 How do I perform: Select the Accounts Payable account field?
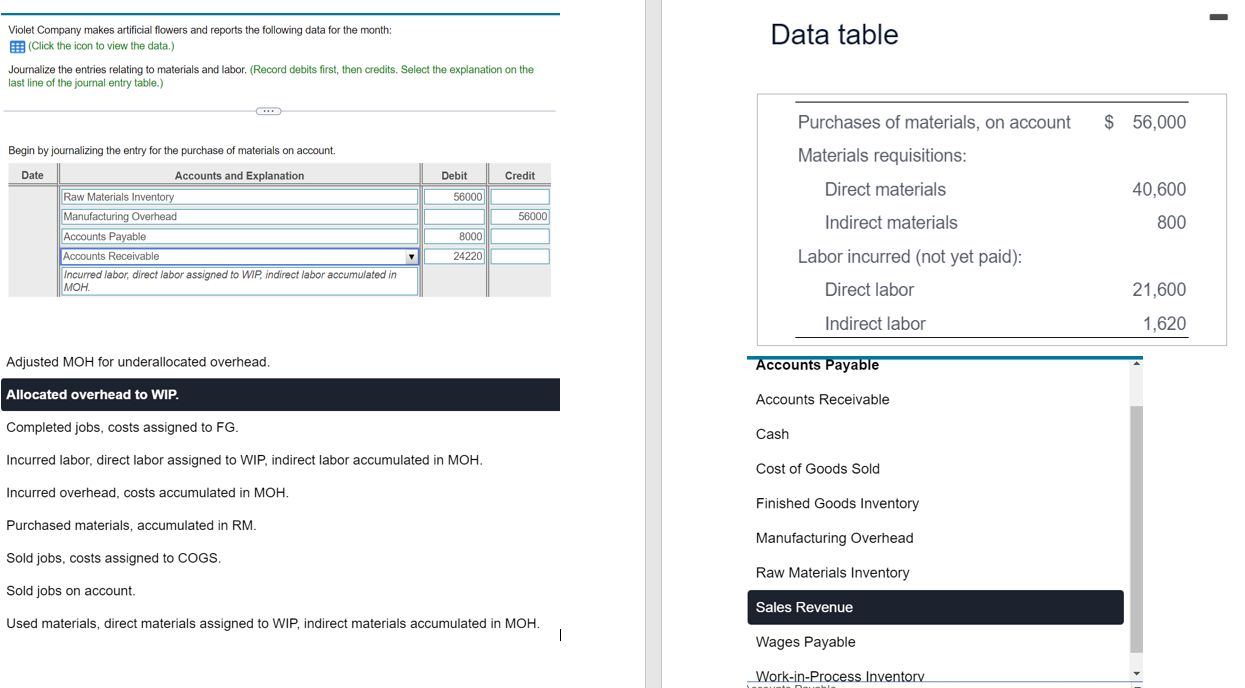tap(240, 237)
